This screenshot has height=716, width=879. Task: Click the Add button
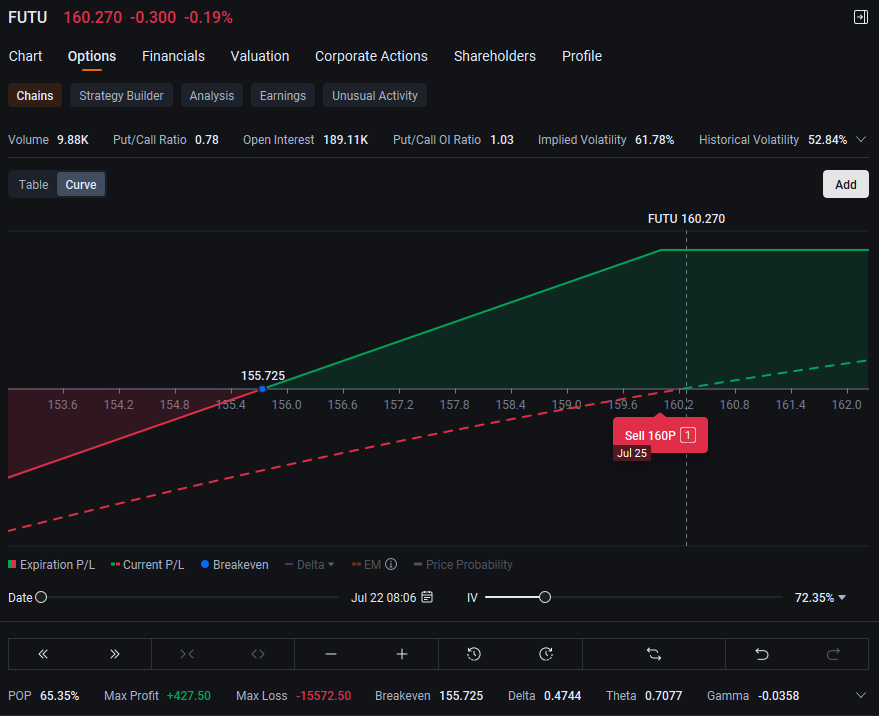point(845,184)
